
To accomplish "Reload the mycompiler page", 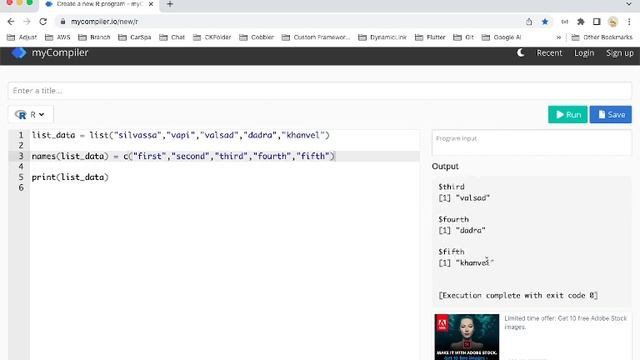I will tap(43, 22).
